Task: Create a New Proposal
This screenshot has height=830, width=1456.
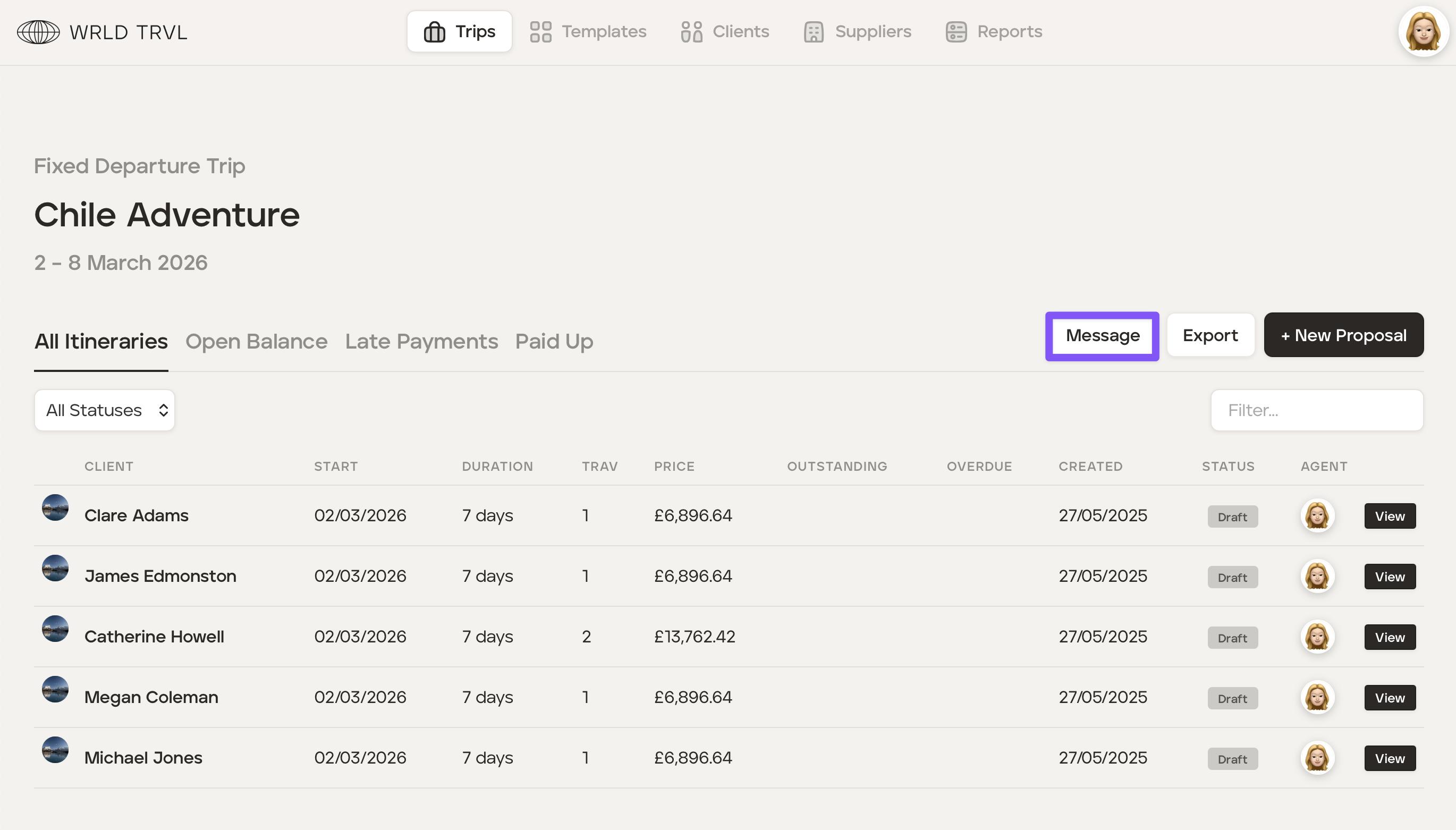Action: point(1343,335)
